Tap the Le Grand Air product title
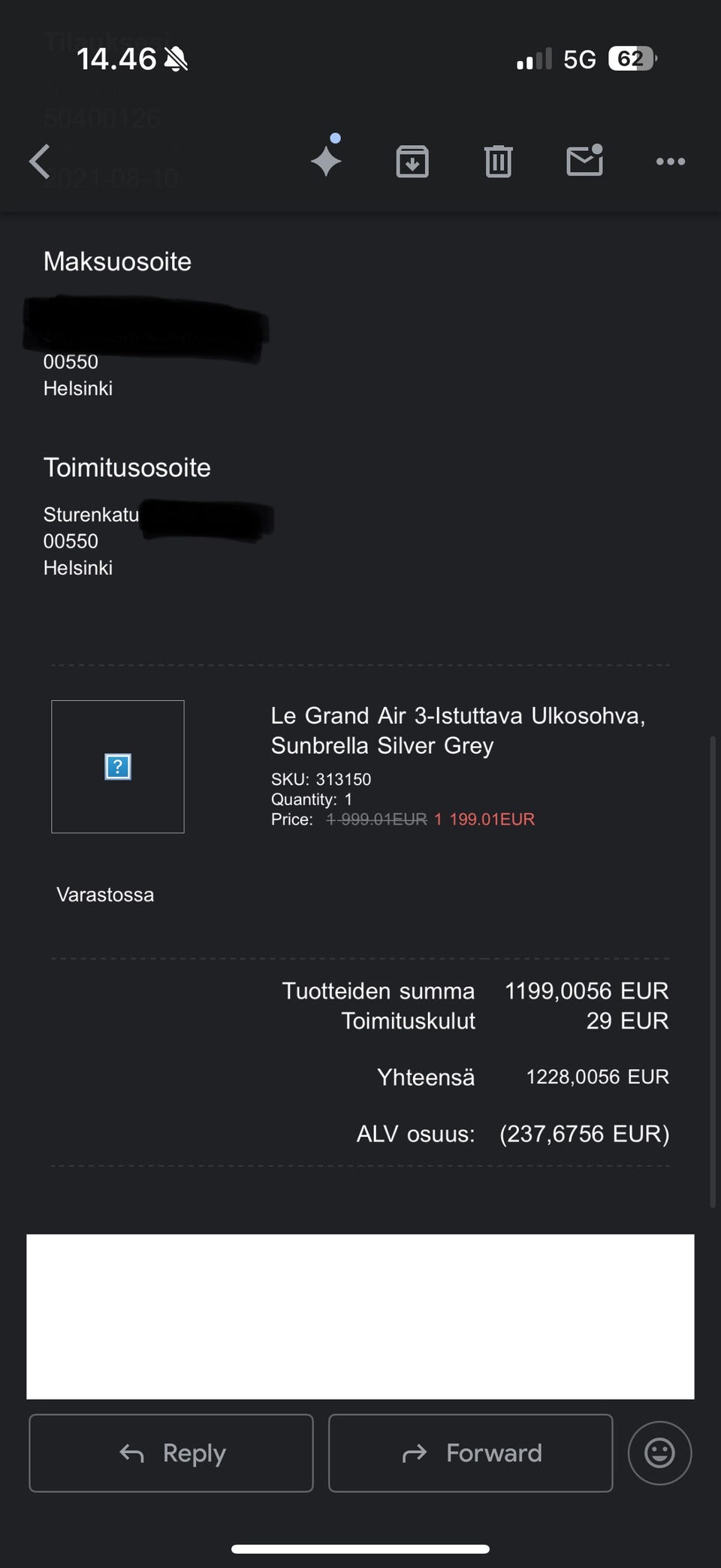This screenshot has height=1568, width=721. tap(457, 730)
